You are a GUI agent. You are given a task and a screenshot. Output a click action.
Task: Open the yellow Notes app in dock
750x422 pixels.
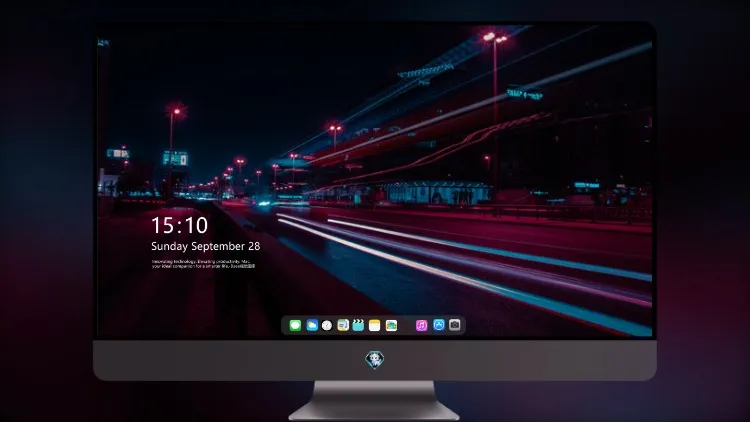point(375,325)
